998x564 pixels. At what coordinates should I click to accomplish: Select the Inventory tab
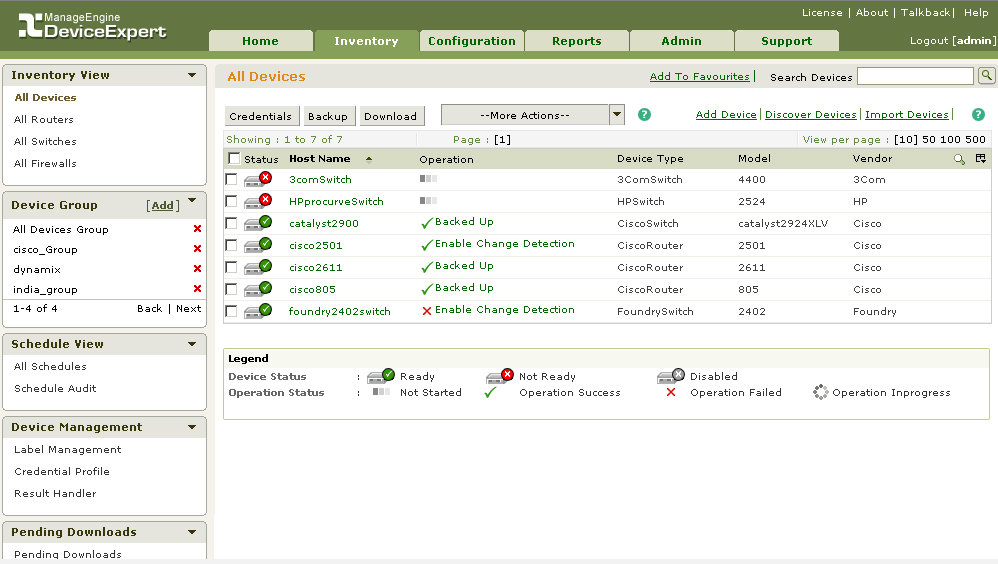pyautogui.click(x=366, y=41)
